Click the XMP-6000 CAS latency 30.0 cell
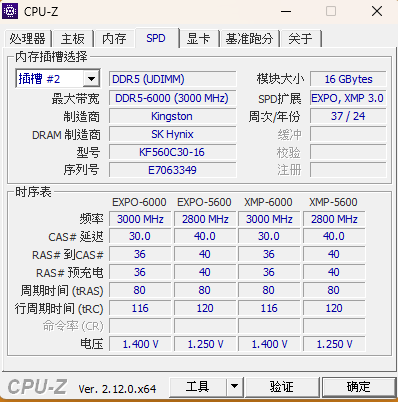 (x=269, y=236)
